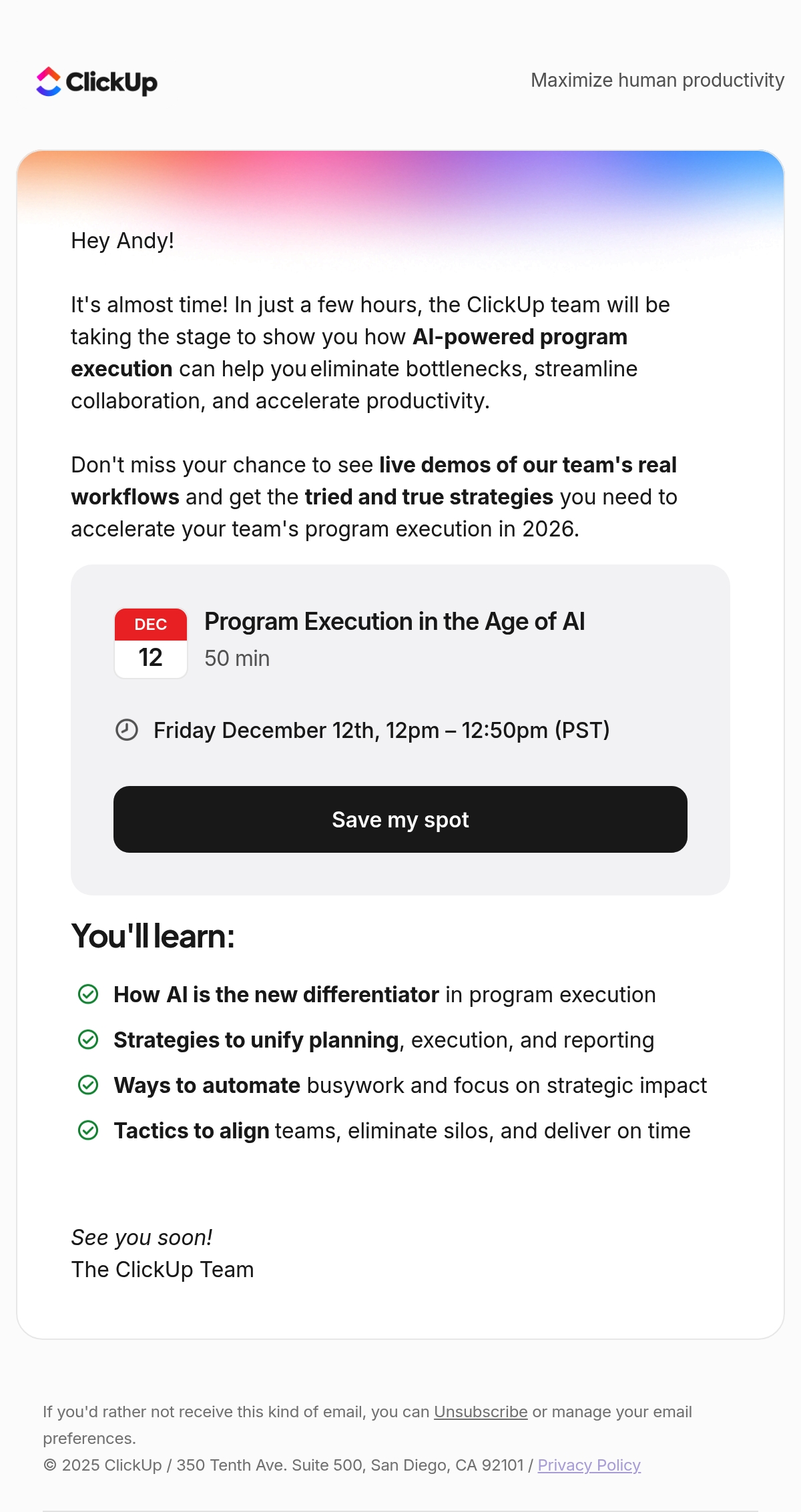The image size is (801, 1512).
Task: Click the 50 min duration label
Action: (x=237, y=659)
